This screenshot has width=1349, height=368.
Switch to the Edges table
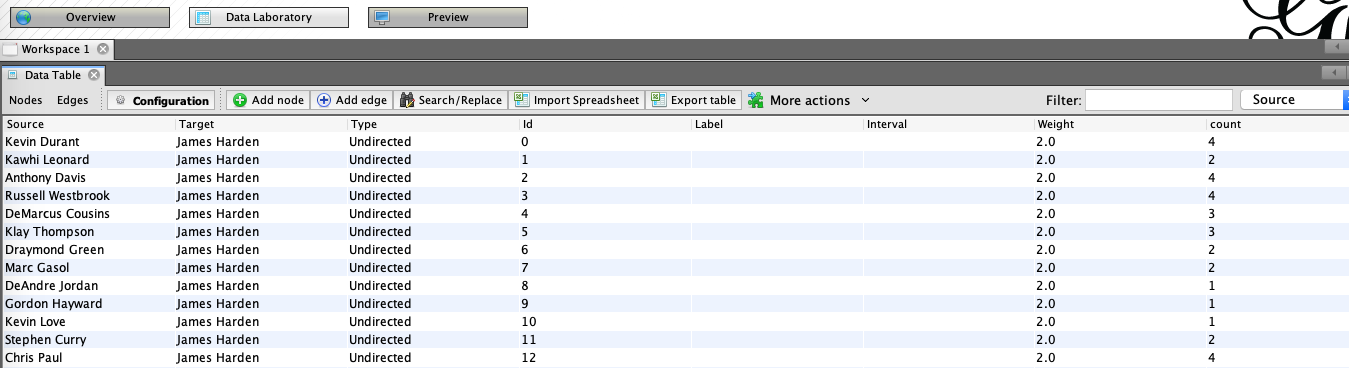coord(73,100)
